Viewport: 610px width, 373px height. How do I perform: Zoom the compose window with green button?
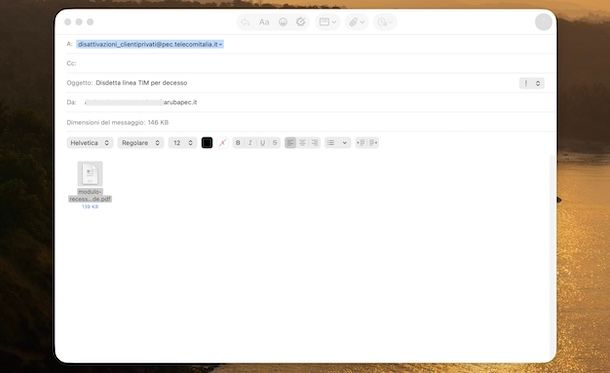(90, 22)
